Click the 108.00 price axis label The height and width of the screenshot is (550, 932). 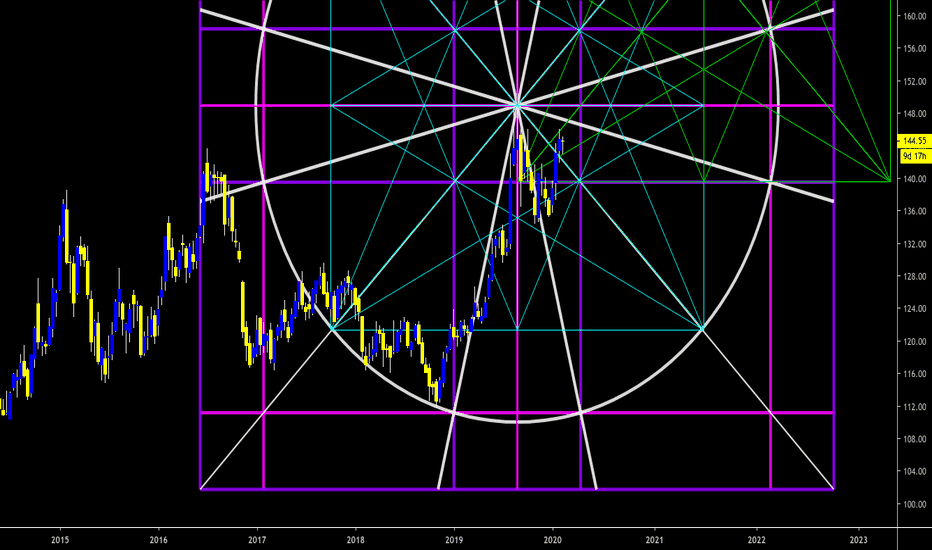point(915,439)
